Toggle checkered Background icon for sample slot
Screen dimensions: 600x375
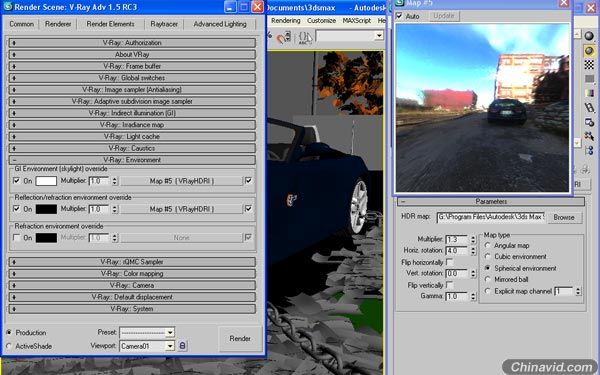tap(589, 64)
